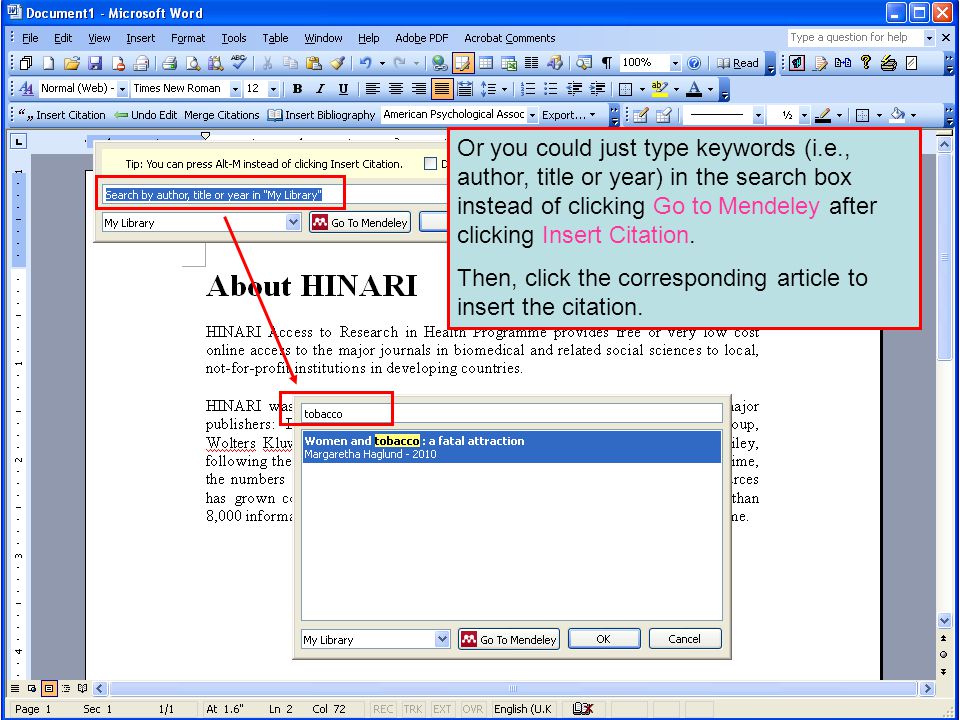Toggle Italic formatting
This screenshot has width=960, height=720.
[x=320, y=89]
